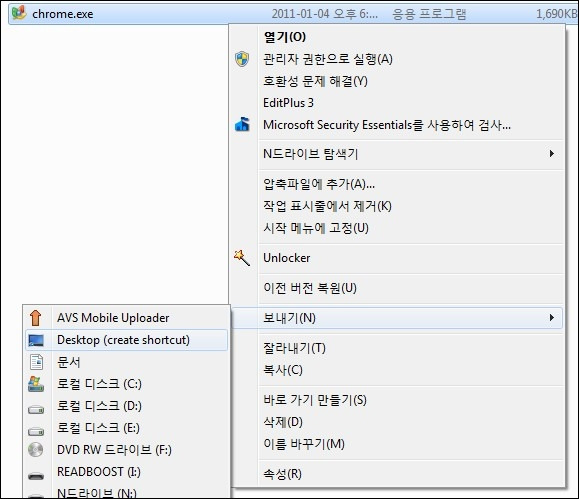Click the Desktop shortcut monitor icon
This screenshot has height=499, width=579.
coord(36,340)
